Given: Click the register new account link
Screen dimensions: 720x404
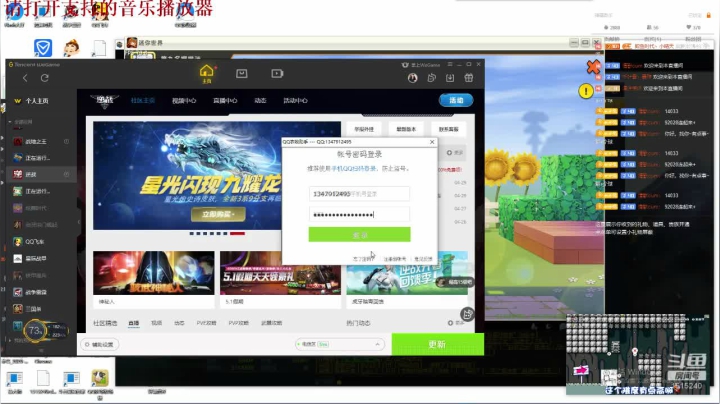Looking at the screenshot, I should 394,259.
